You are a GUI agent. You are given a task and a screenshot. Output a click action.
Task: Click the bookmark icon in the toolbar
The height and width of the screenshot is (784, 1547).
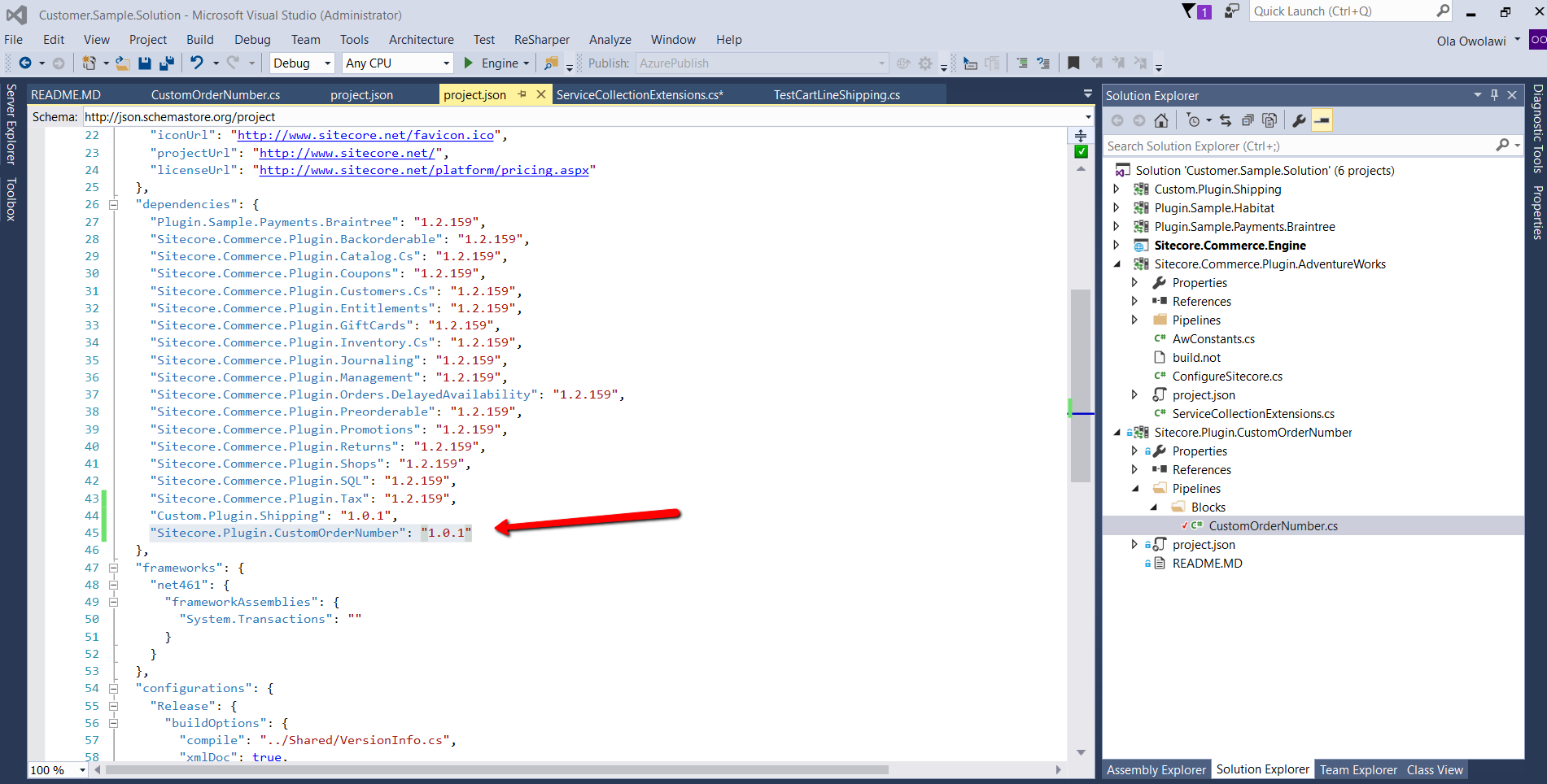tap(1073, 63)
